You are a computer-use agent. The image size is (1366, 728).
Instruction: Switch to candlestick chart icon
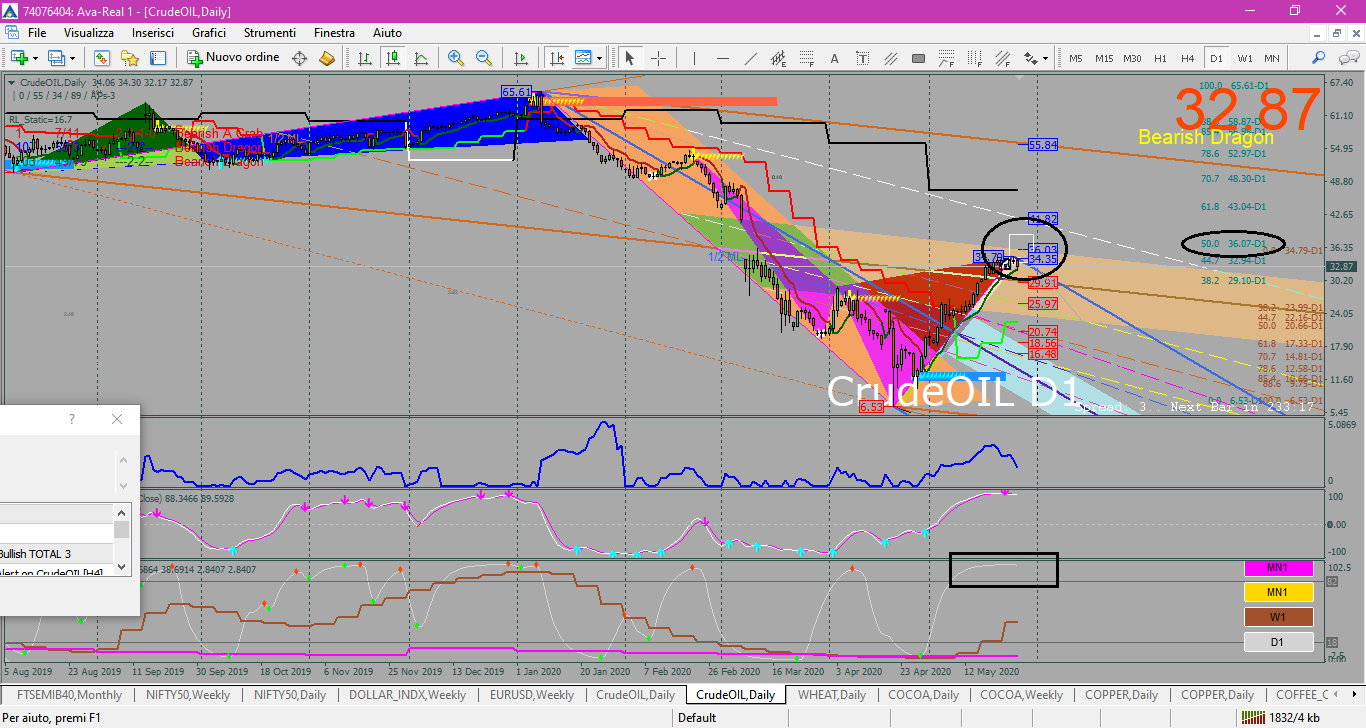coord(393,58)
